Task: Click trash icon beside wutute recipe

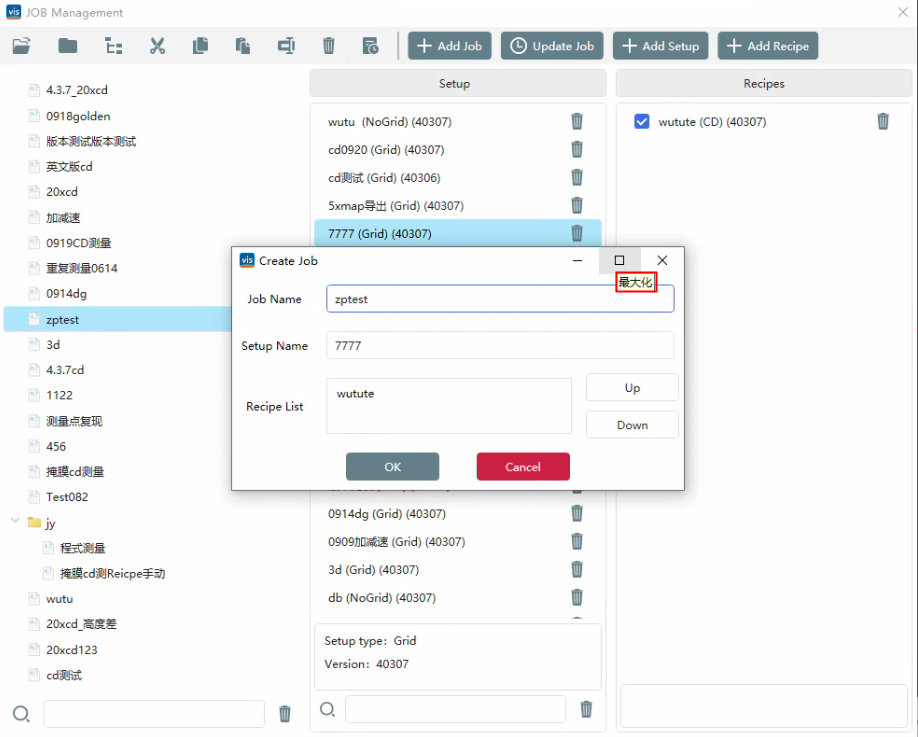Action: click(883, 121)
